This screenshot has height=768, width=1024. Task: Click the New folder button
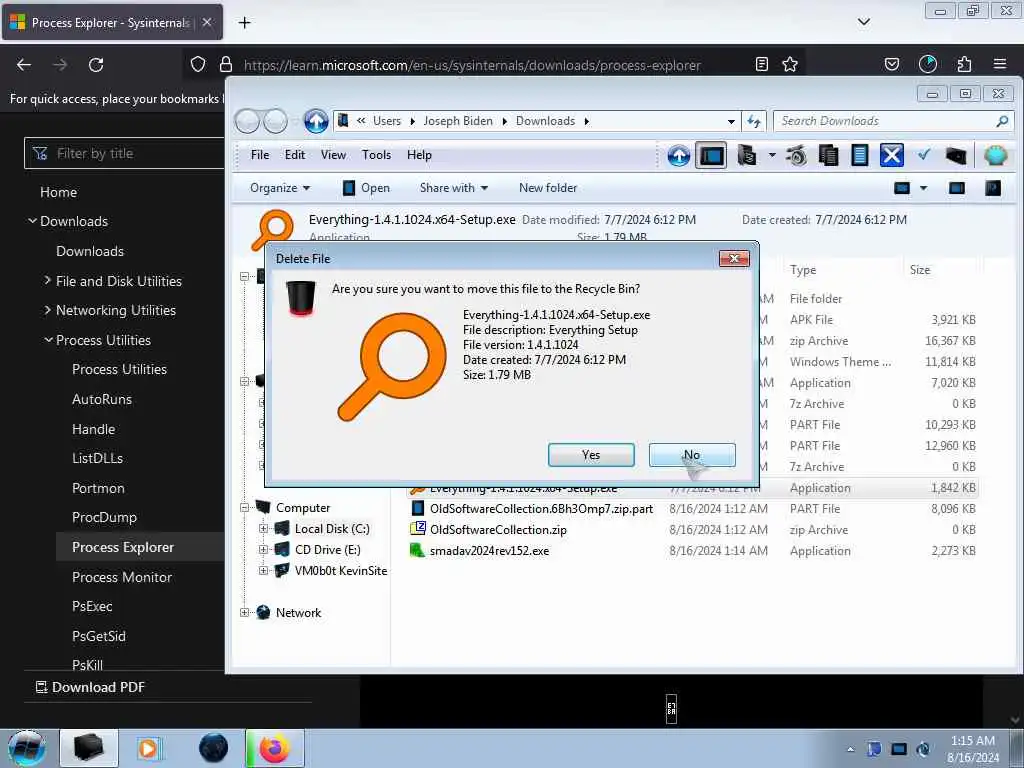548,188
